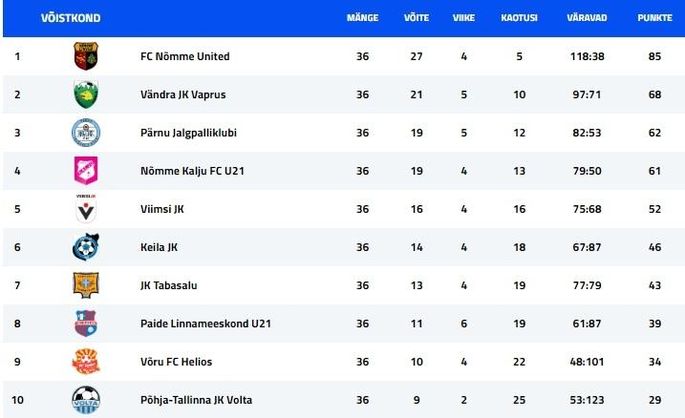Select Võru FC Helios goal difference 48:101
The width and height of the screenshot is (685, 418).
pyautogui.click(x=587, y=362)
